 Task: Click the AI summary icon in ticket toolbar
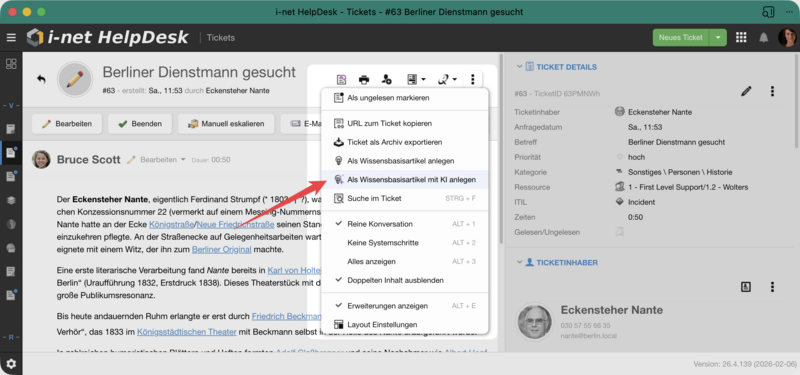(341, 79)
